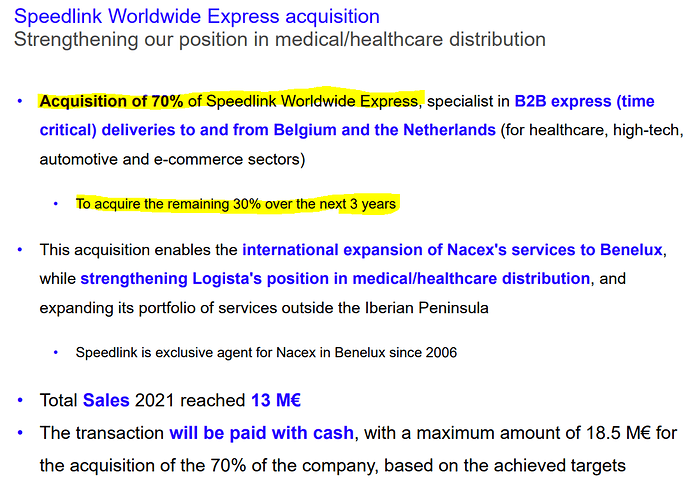Click the subtitle 'Strengthening our position in medical/healthcare distribution'
The height and width of the screenshot is (480, 690).
(x=279, y=40)
